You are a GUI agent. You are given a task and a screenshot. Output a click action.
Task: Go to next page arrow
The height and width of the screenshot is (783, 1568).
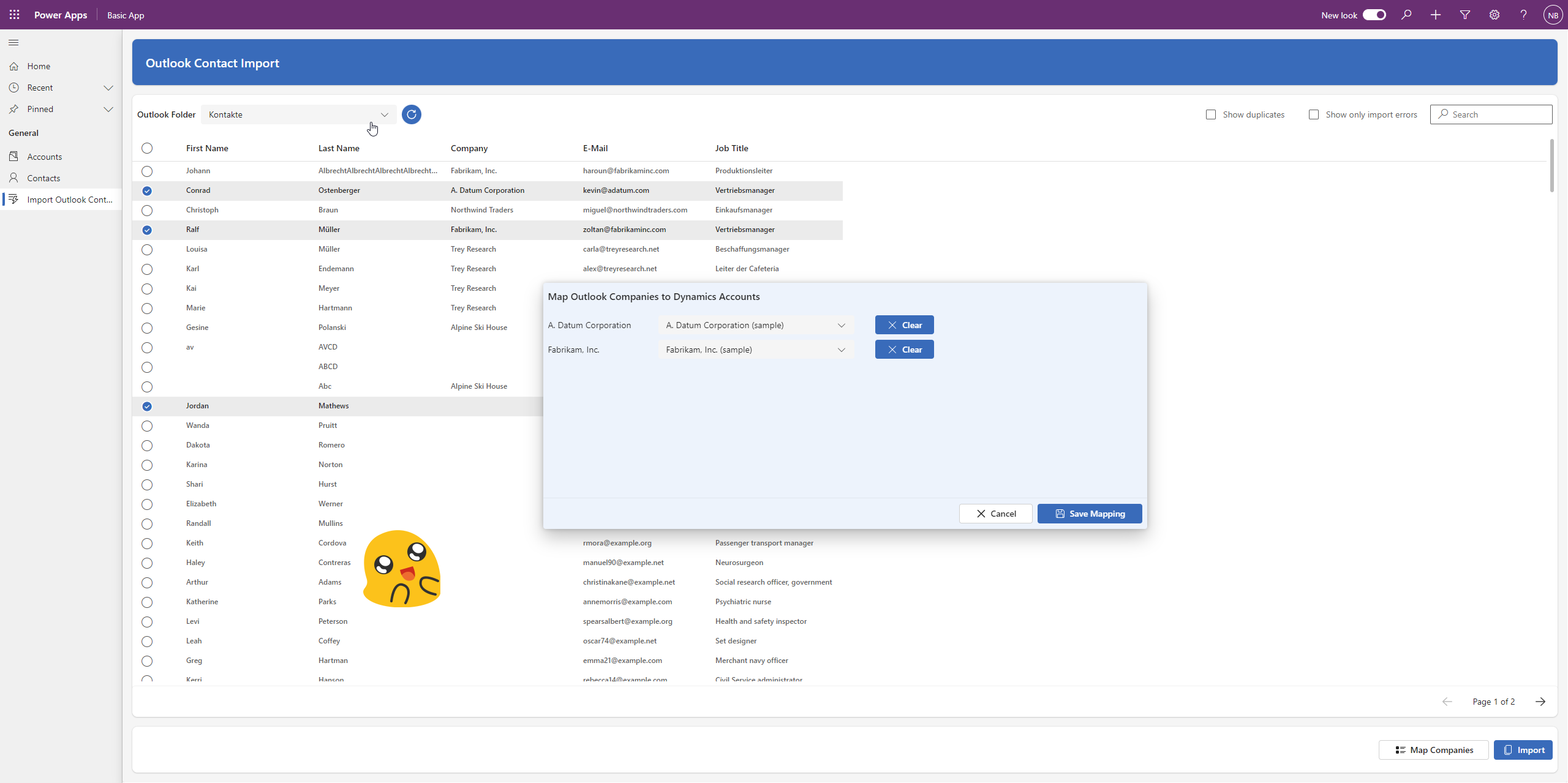1540,702
